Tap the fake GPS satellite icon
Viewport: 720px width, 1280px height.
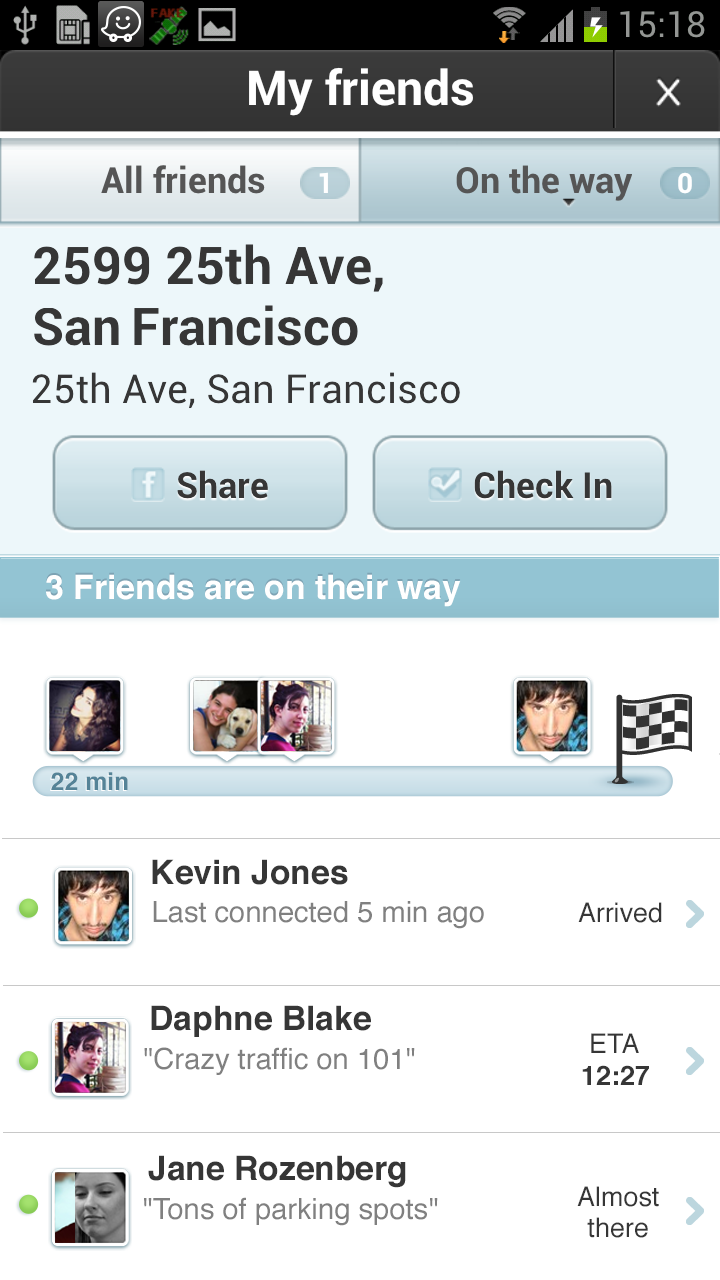tap(169, 24)
